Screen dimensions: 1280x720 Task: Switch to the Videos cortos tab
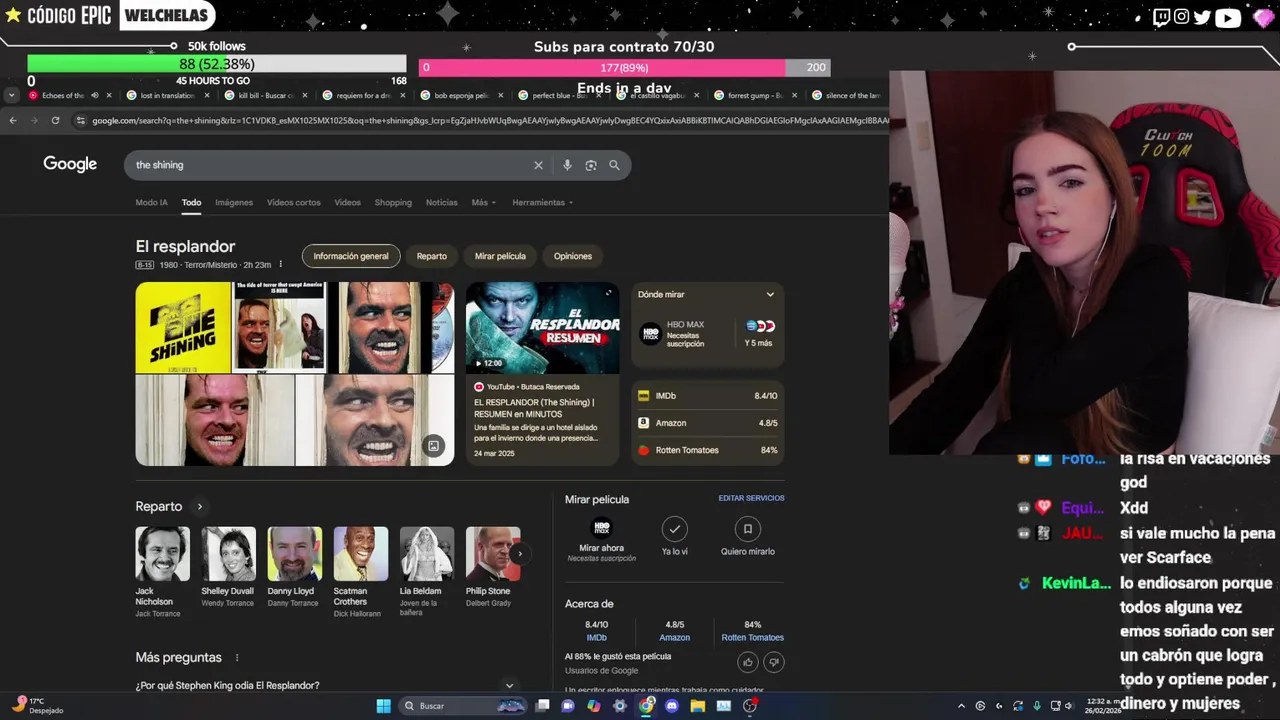(294, 202)
